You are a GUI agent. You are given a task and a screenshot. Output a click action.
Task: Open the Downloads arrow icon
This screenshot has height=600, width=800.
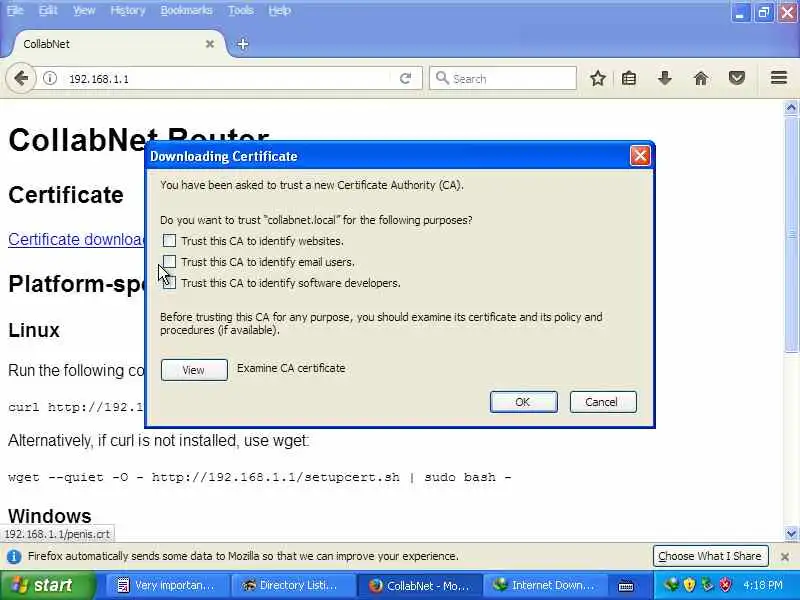coord(665,78)
